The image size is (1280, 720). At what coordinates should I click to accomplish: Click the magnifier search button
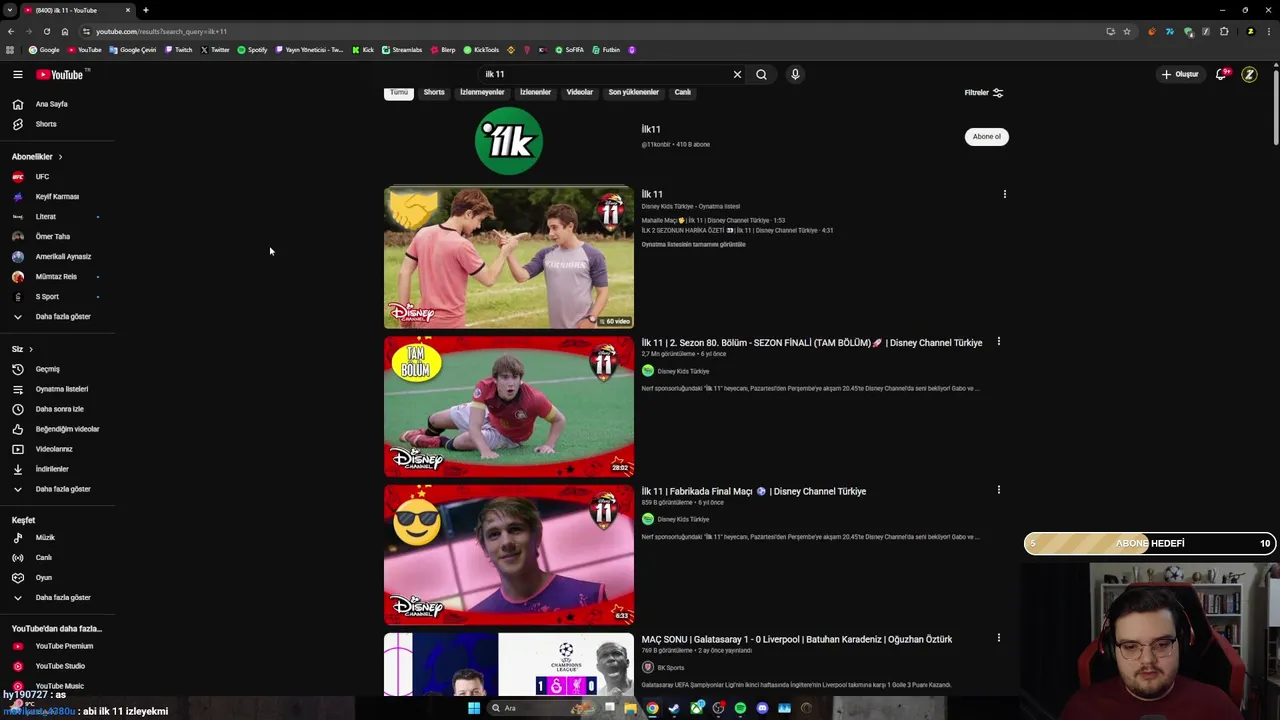(x=761, y=74)
